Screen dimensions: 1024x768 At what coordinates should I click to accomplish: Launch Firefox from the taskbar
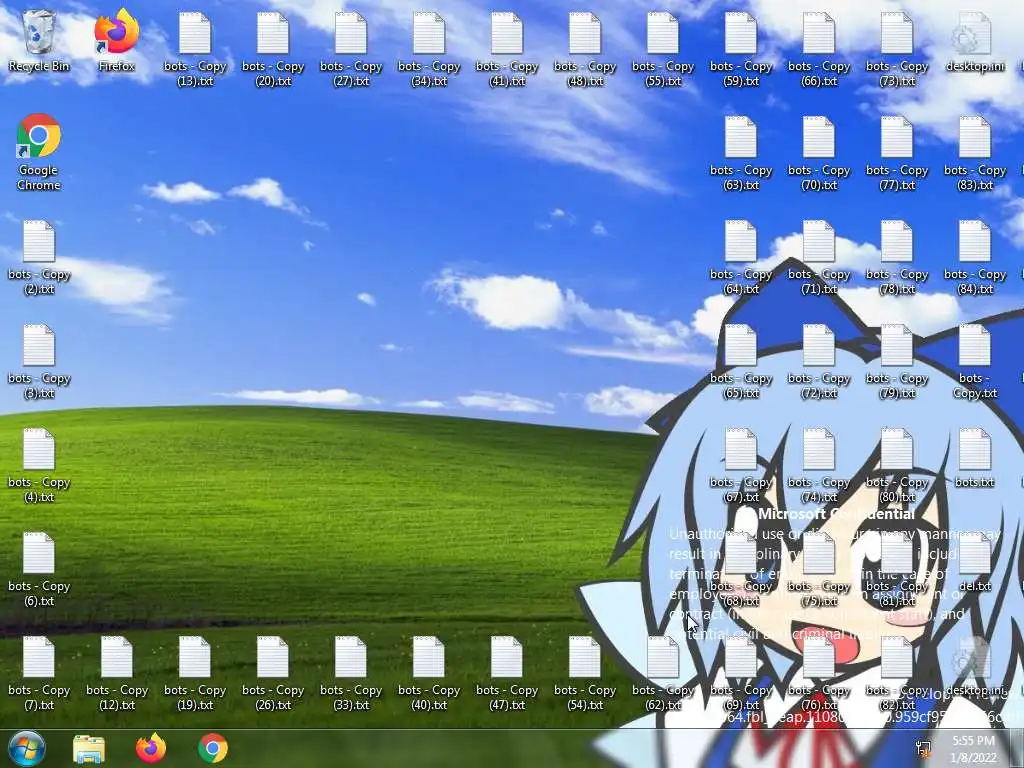151,748
